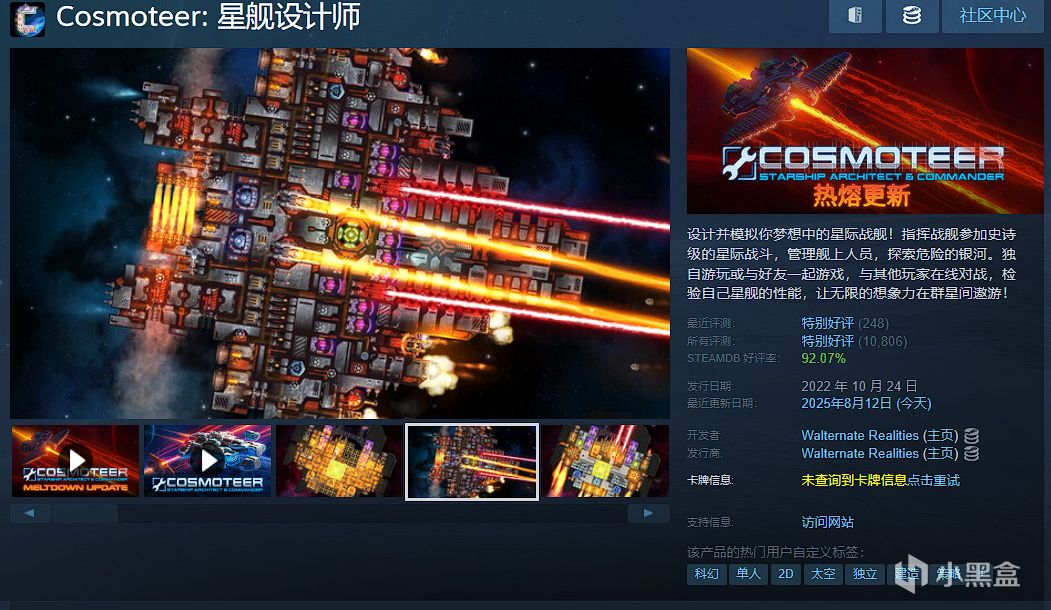
Task: Click the SteamDB icon next to publisher name
Action: click(x=971, y=454)
